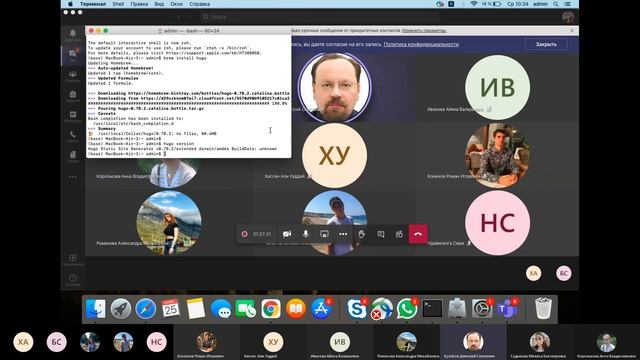Mute the microphone in the meeting toolbar
This screenshot has width=640, height=360.
point(306,234)
